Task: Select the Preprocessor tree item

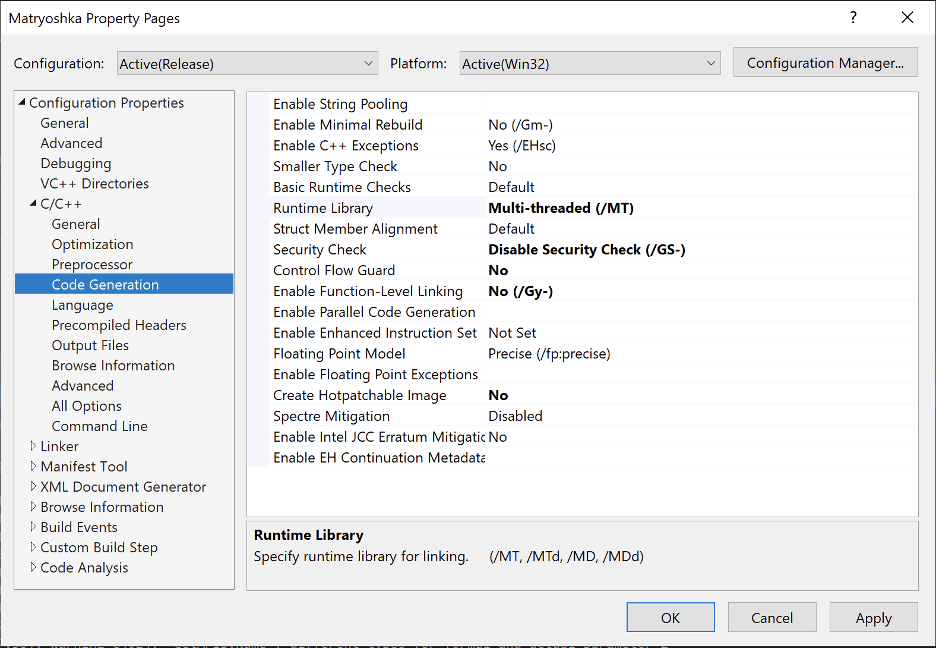Action: 92,264
